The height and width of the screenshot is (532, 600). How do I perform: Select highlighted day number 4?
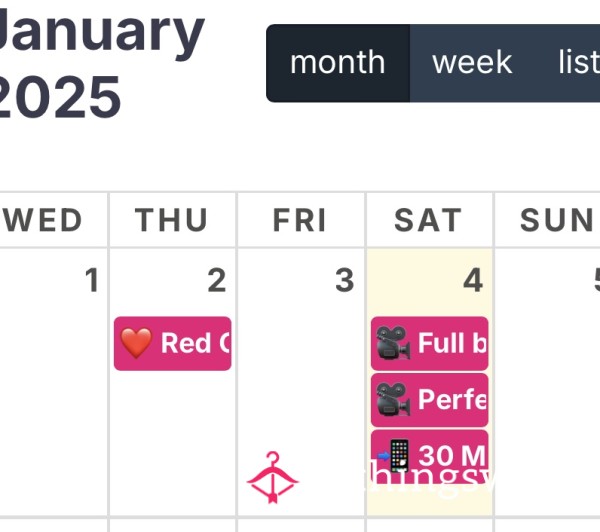click(473, 281)
